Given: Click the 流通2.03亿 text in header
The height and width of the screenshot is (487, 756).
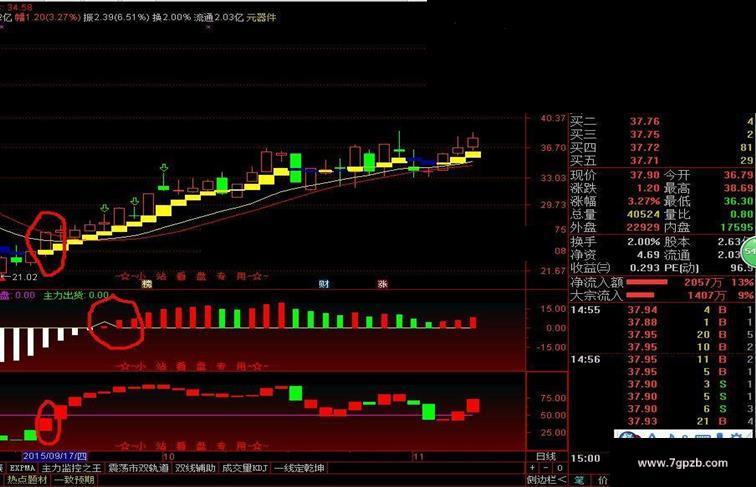Looking at the screenshot, I should coord(218,17).
